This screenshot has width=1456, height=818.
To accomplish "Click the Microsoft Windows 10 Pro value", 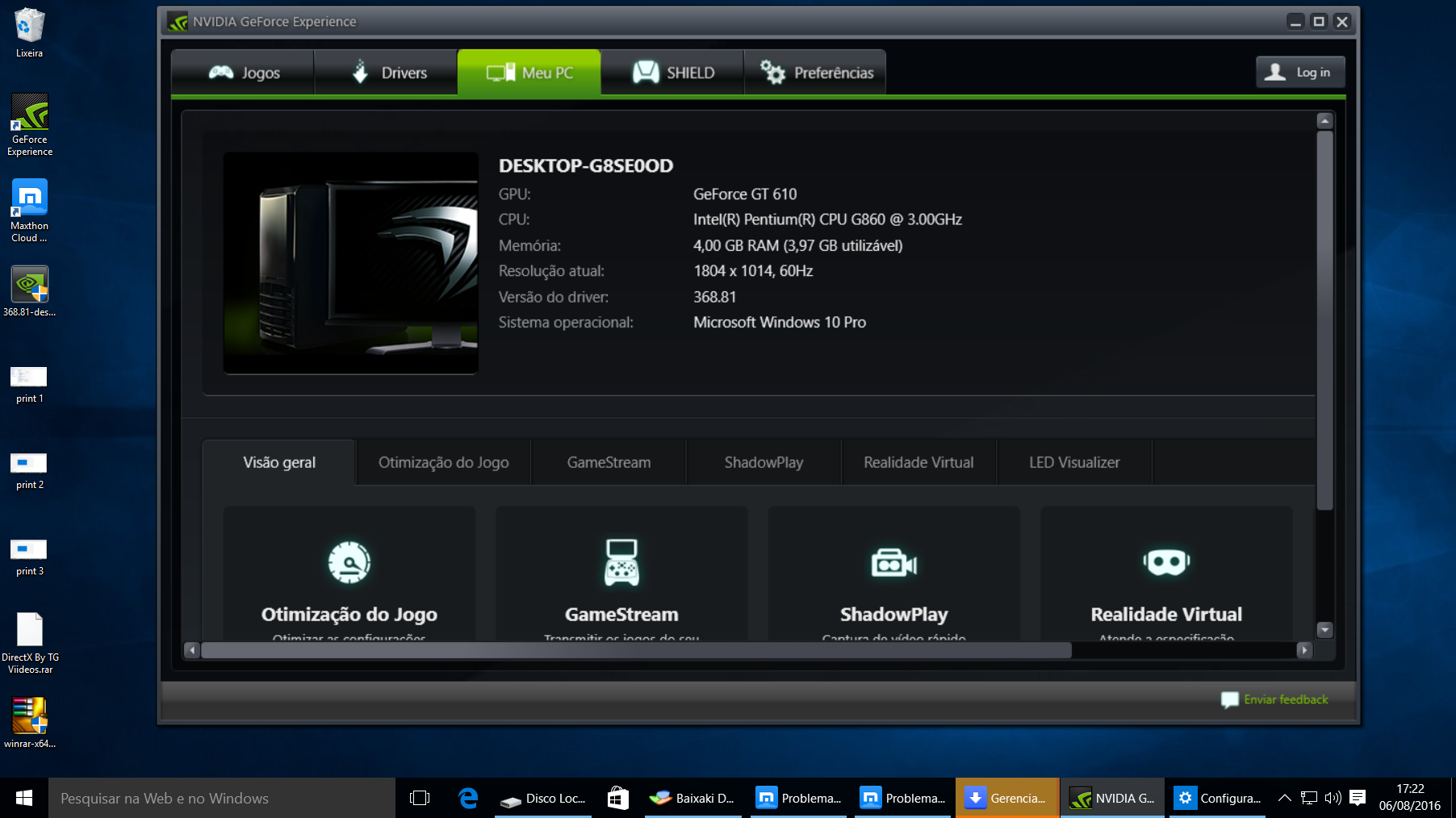I will pyautogui.click(x=780, y=323).
